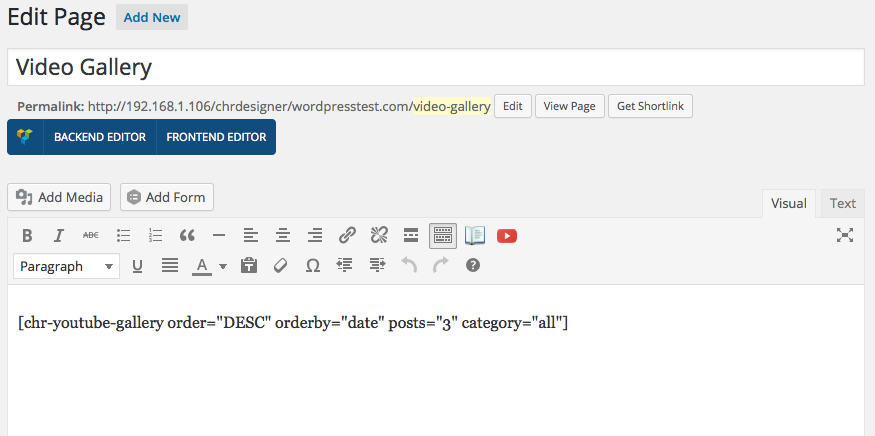Apply strikethrough formatting
Viewport: 875px width, 436px height.
coord(90,236)
